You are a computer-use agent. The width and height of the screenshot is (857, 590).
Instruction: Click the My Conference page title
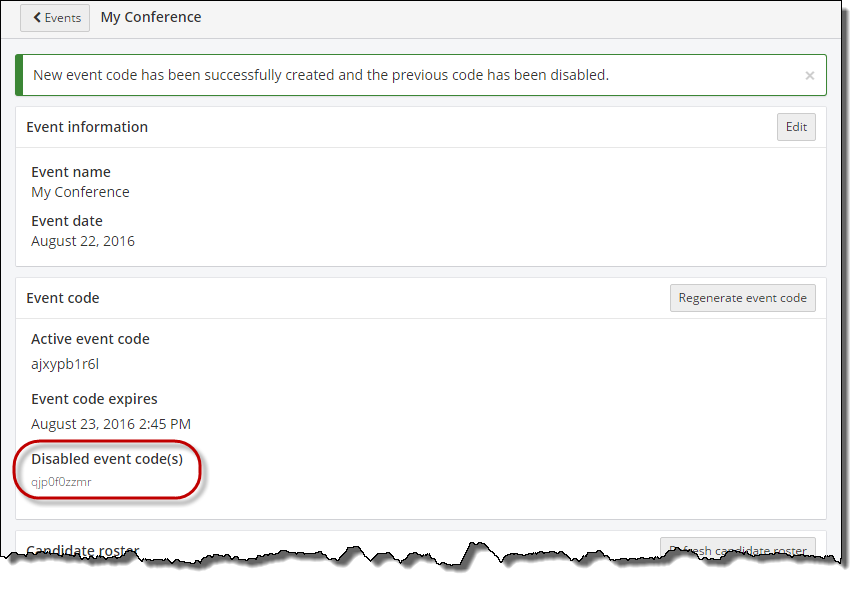[x=151, y=17]
